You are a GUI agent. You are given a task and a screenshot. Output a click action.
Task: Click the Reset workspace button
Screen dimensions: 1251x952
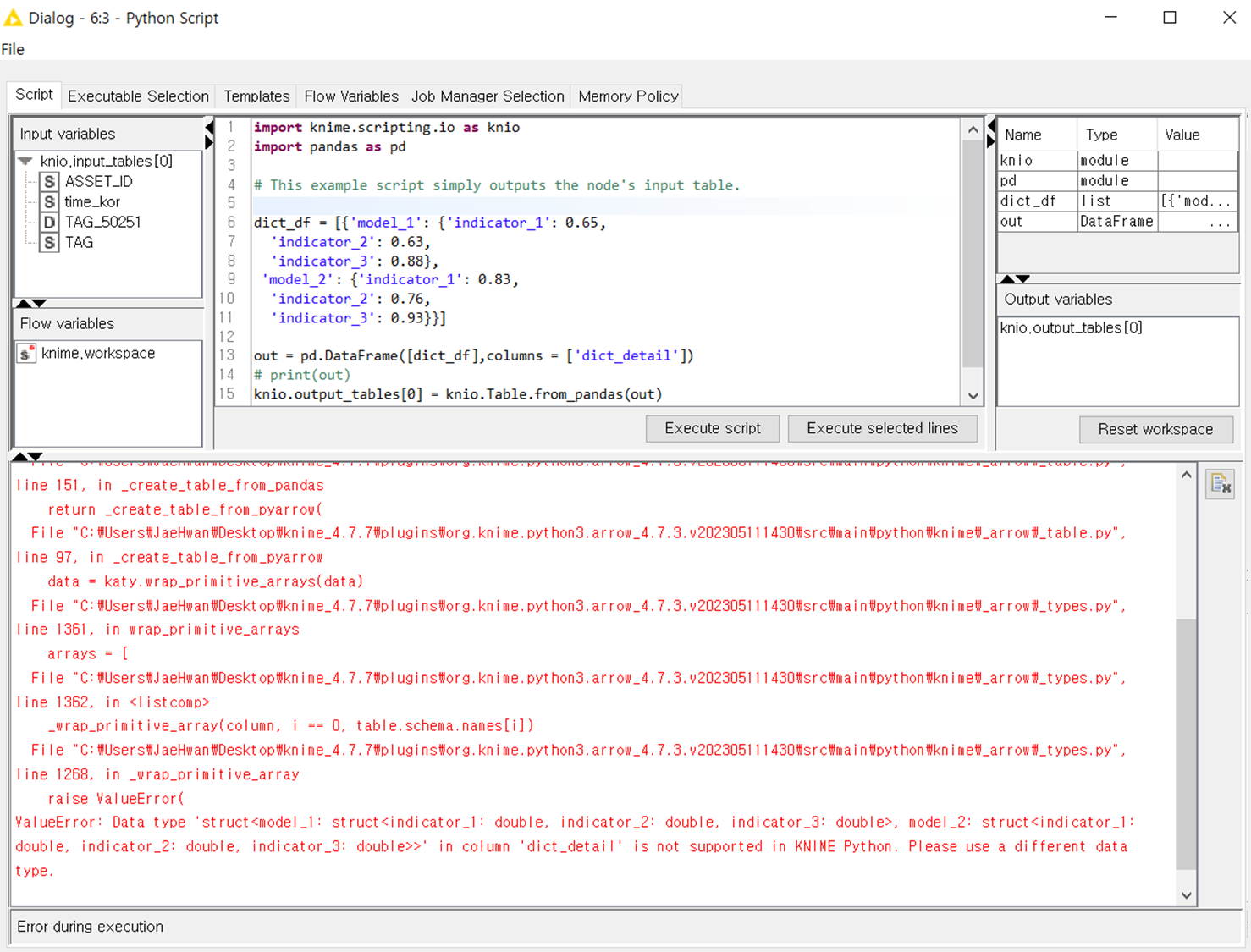(x=1155, y=429)
